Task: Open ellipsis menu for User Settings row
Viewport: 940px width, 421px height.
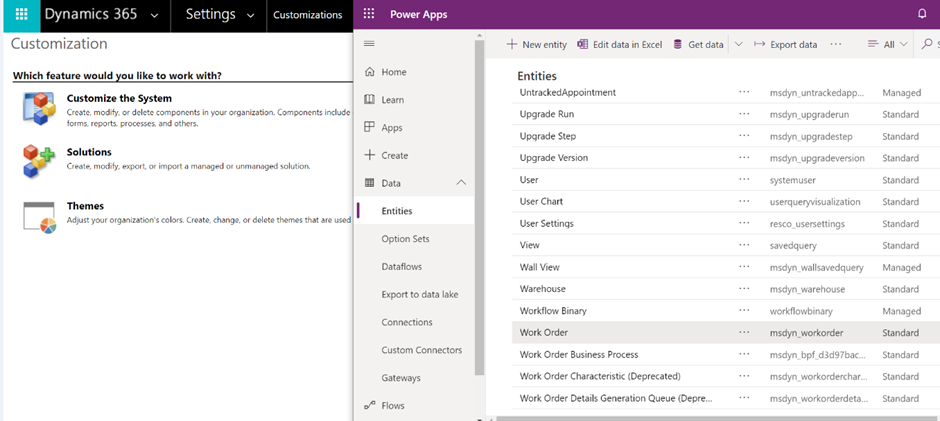Action: [745, 222]
